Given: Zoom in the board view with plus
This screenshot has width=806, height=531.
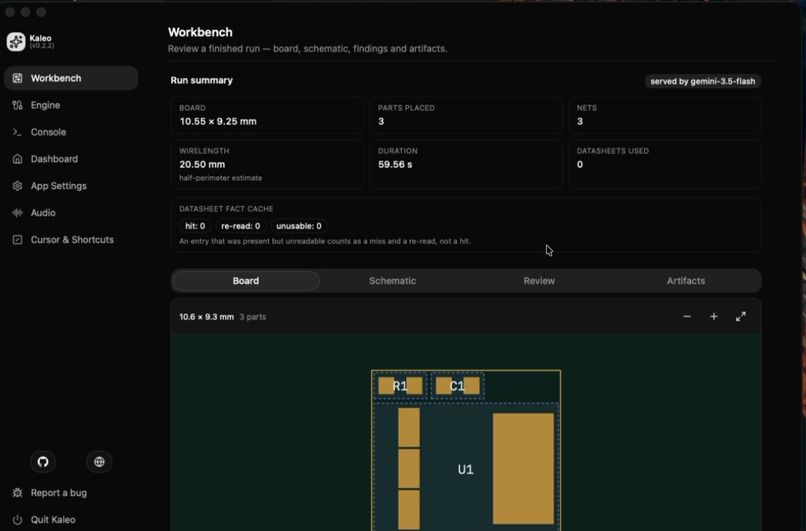Looking at the screenshot, I should (713, 317).
